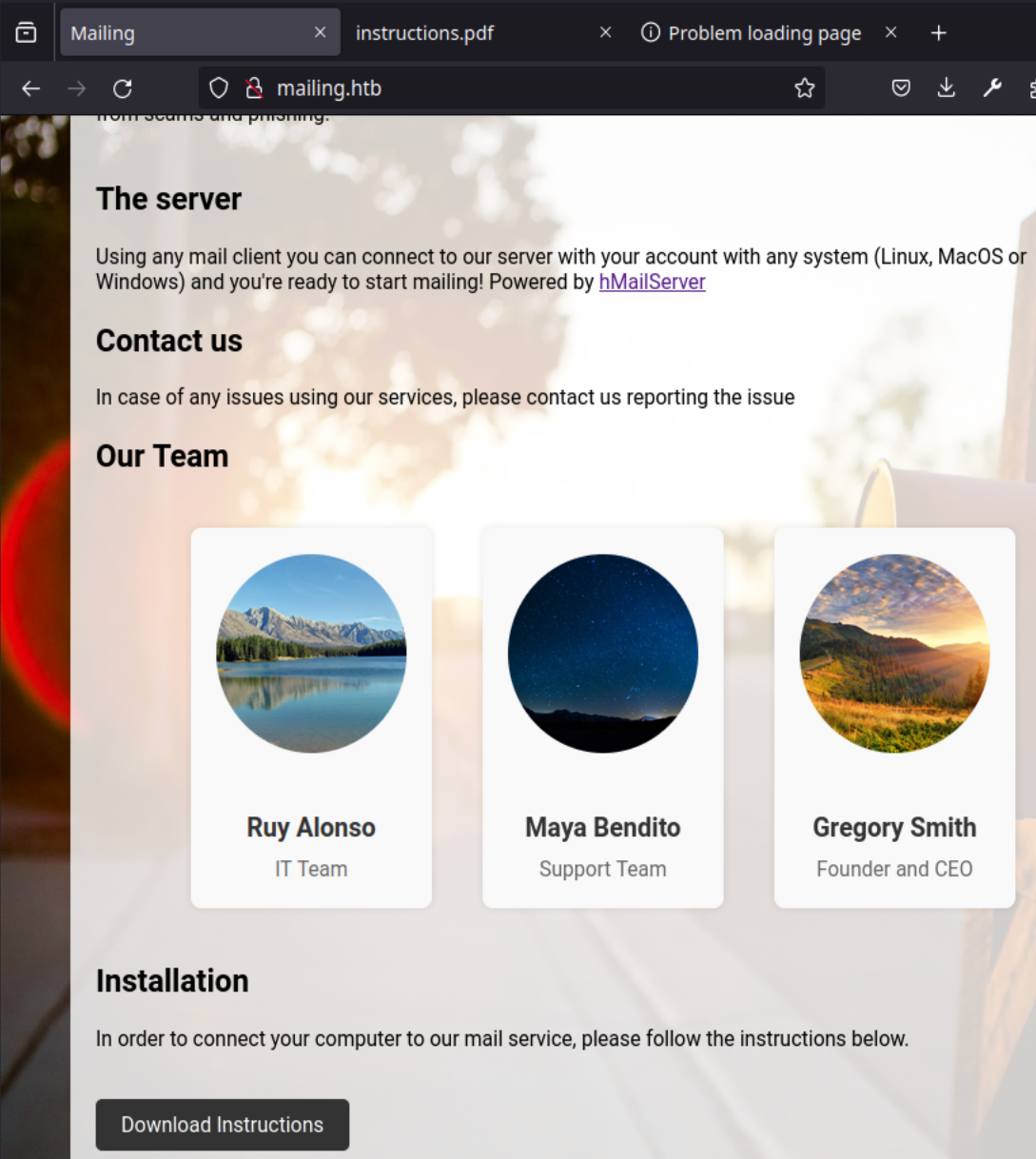Click the back navigation arrow

pyautogui.click(x=30, y=88)
